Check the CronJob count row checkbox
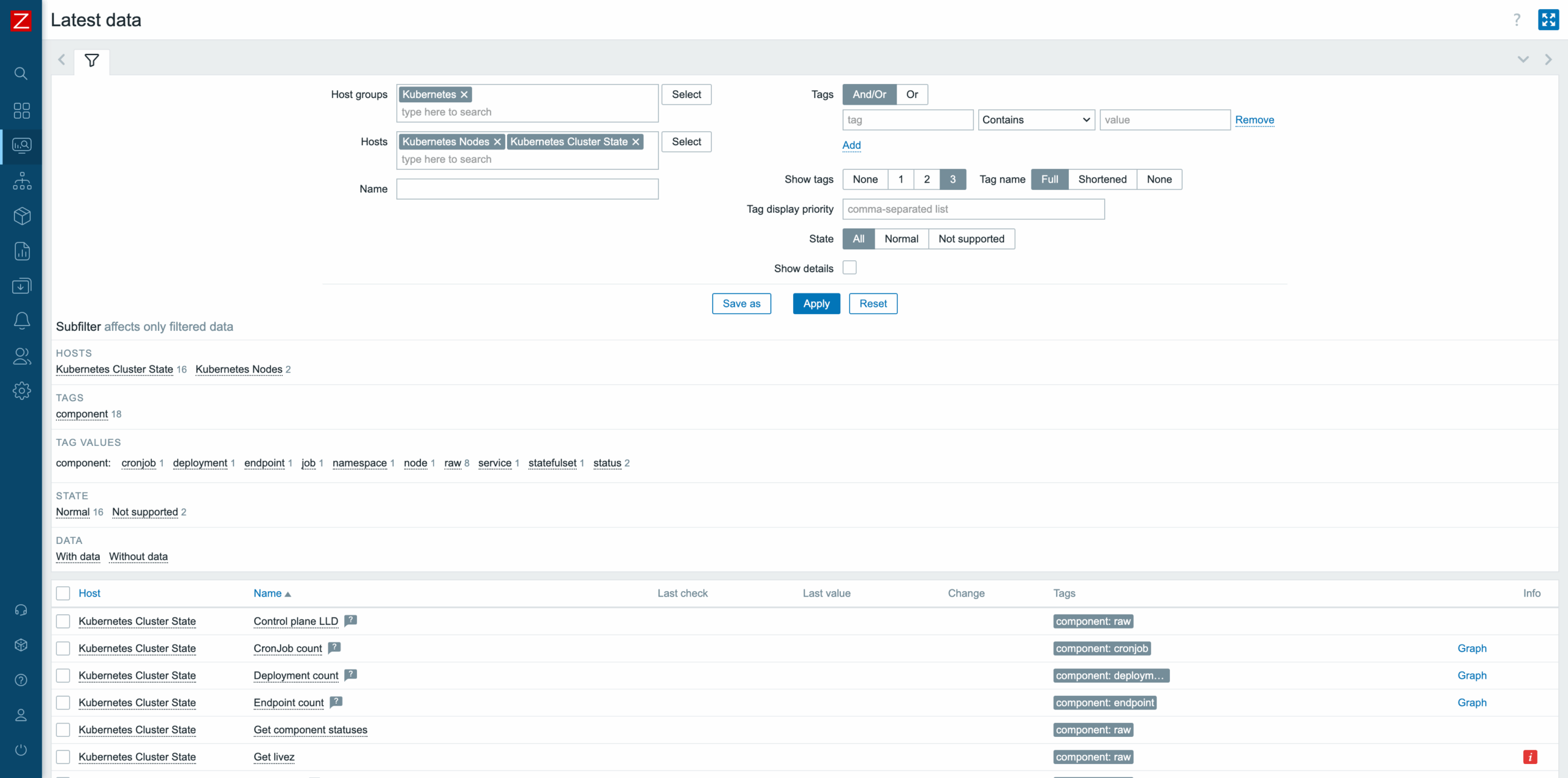Screen dimensions: 1568x778 (63, 648)
